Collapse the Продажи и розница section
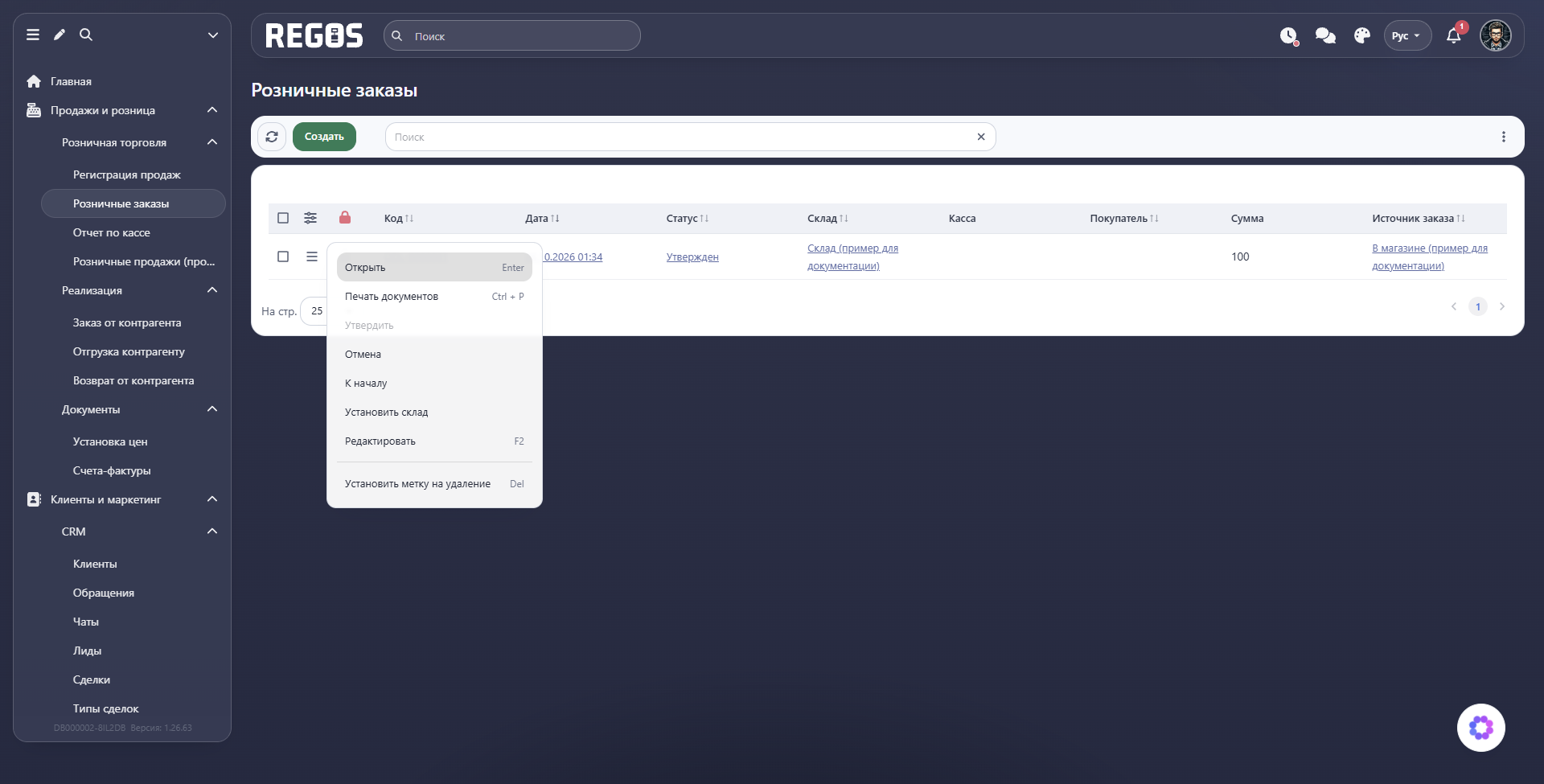The image size is (1544, 784). pos(212,110)
